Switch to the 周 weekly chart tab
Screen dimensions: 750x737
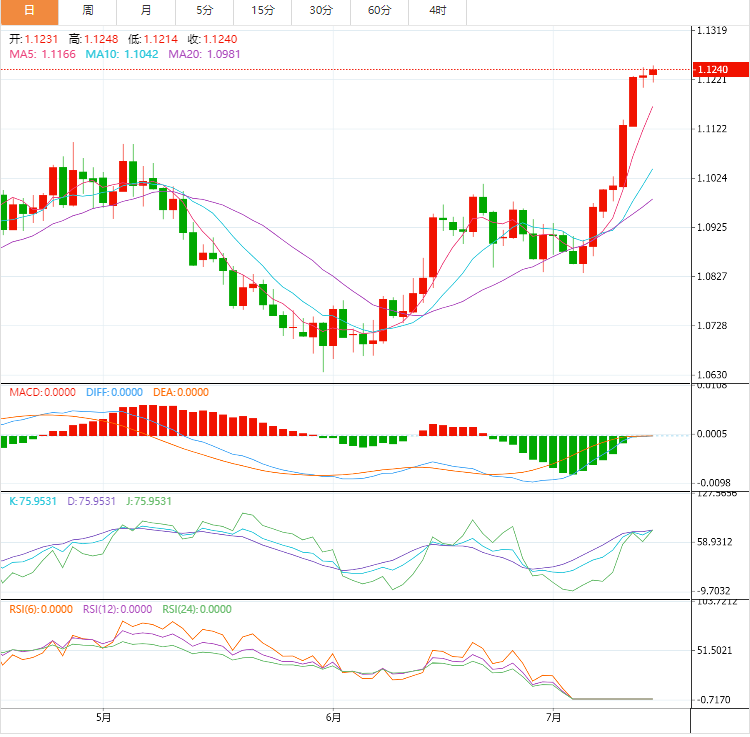(x=88, y=11)
